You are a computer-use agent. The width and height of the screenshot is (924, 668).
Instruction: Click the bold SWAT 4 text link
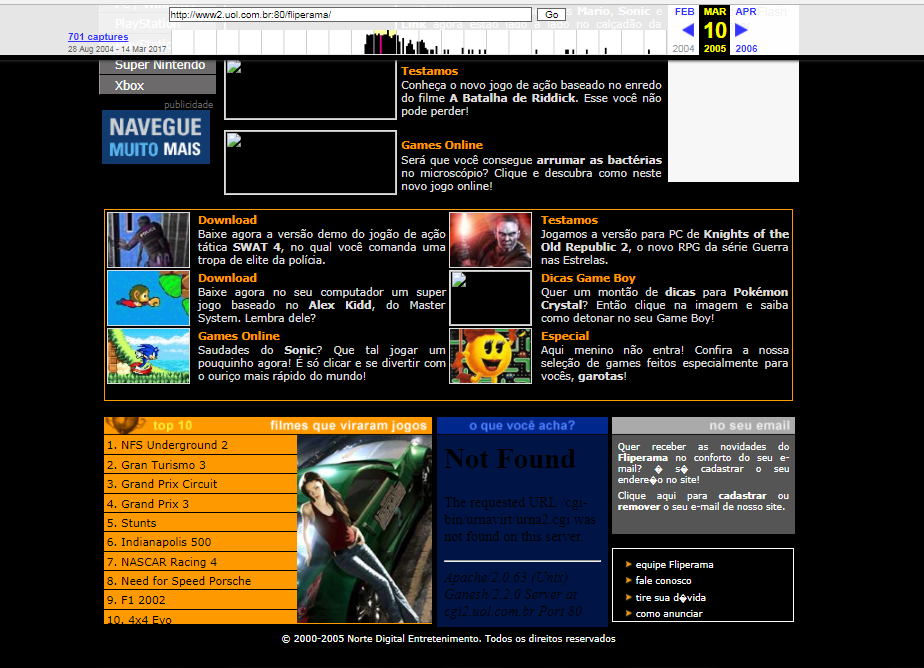pyautogui.click(x=257, y=247)
